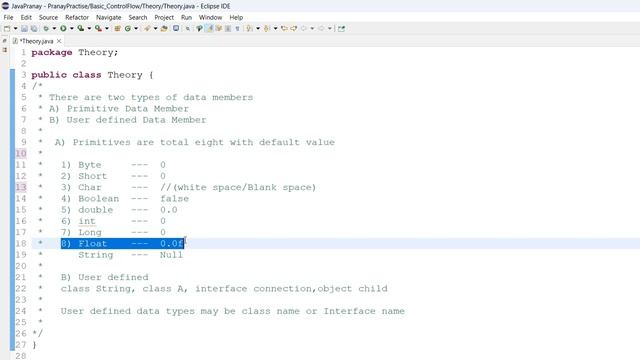640x360 pixels.
Task: Click the 'Boolean --- false' line
Action: tap(125, 199)
